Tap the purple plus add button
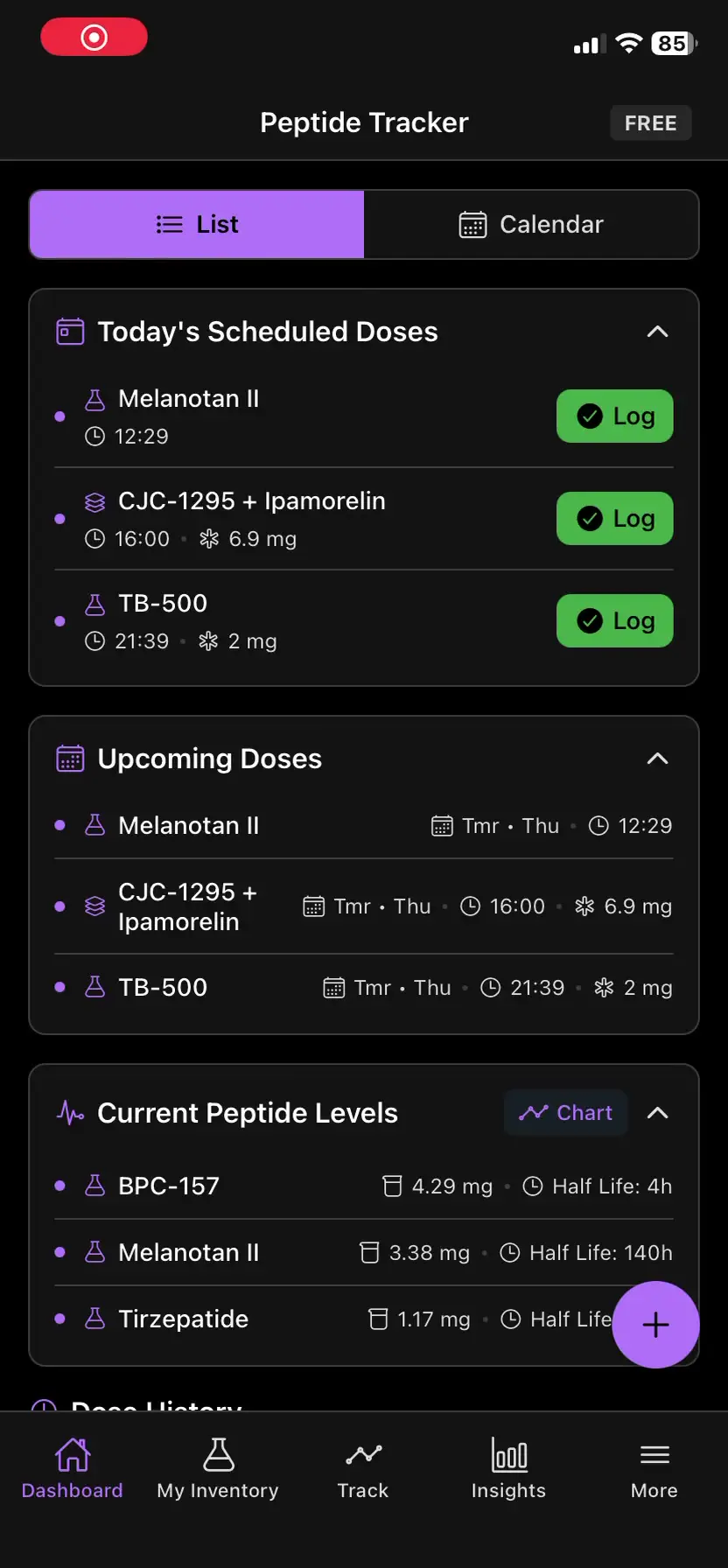The image size is (728, 1568). pos(655,1325)
